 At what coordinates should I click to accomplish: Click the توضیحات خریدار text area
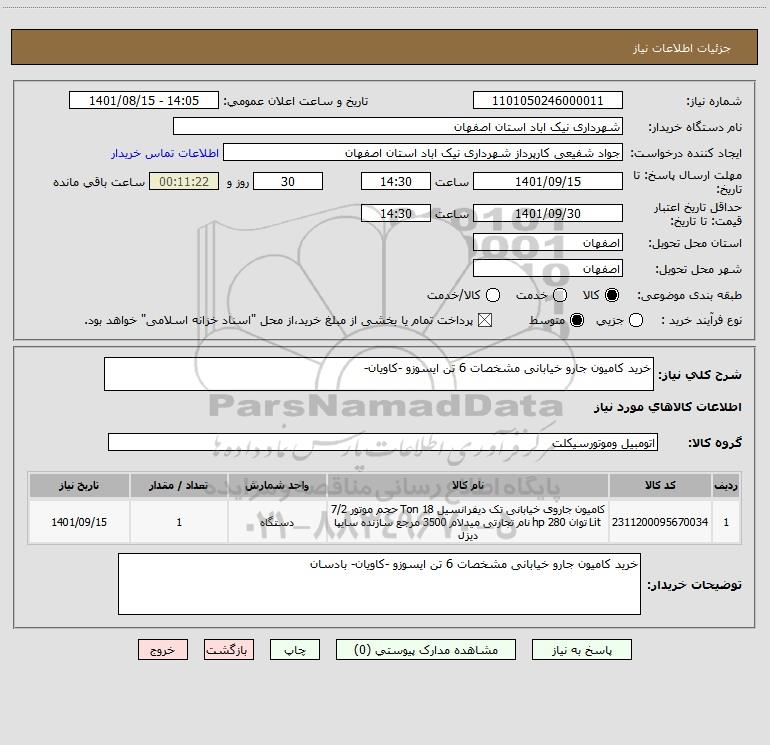point(379,584)
